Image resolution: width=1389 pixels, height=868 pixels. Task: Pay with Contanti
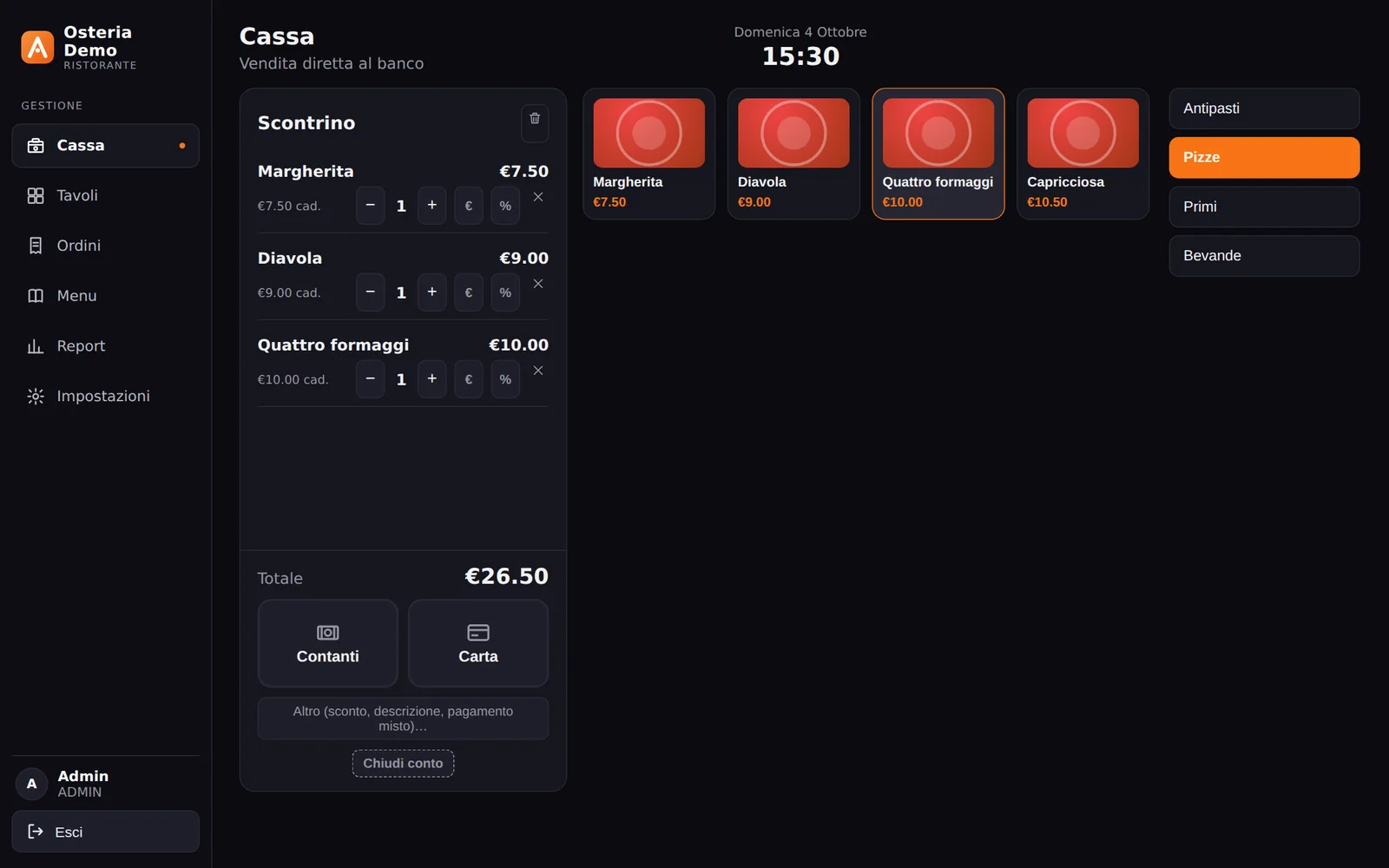[327, 643]
